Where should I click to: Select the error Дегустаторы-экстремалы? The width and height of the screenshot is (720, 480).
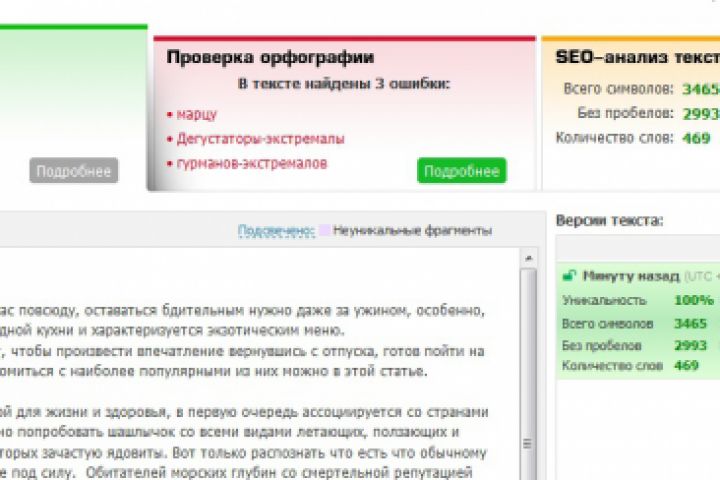(x=260, y=138)
